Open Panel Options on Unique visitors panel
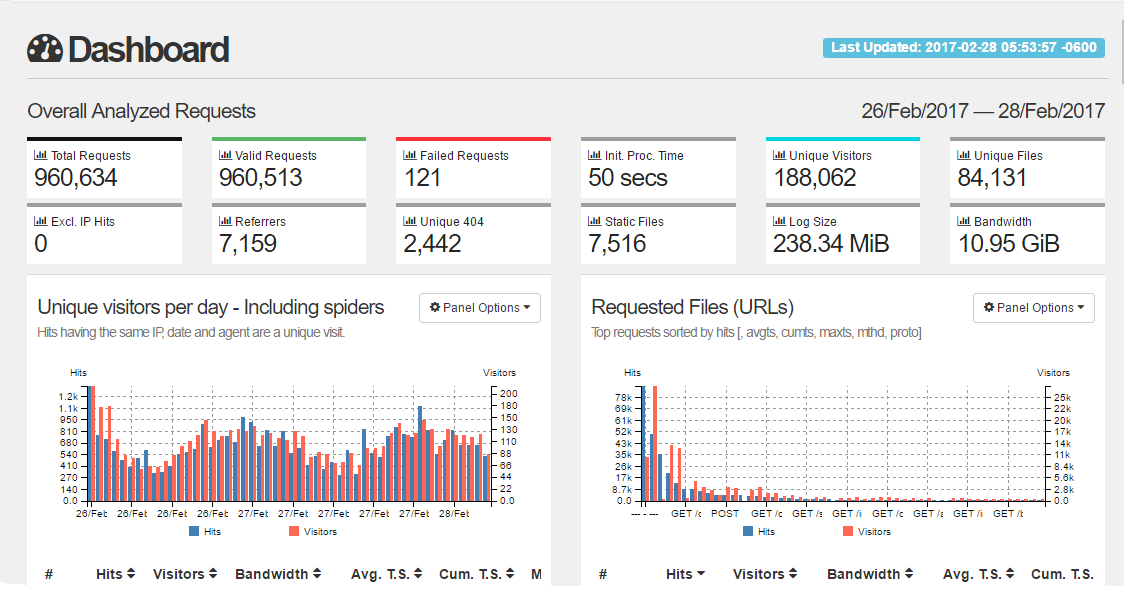The width and height of the screenshot is (1126, 600). pyautogui.click(x=479, y=307)
